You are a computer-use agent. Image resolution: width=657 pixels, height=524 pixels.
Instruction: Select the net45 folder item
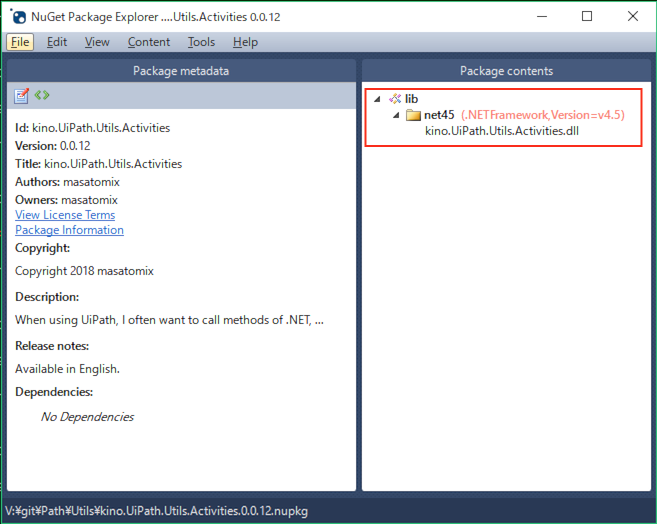click(x=439, y=115)
